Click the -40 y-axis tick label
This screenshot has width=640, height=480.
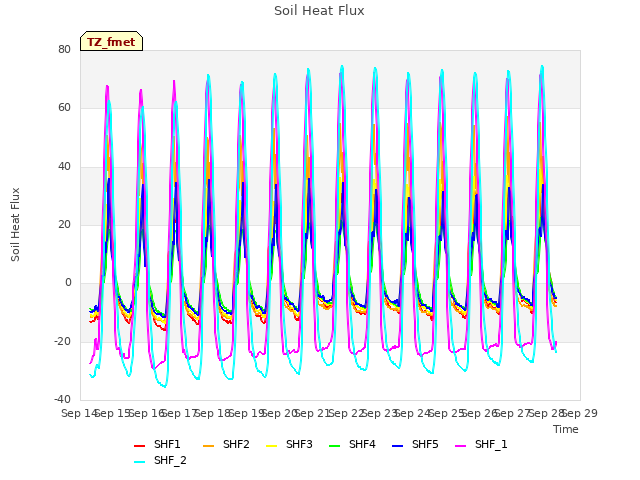pos(62,399)
